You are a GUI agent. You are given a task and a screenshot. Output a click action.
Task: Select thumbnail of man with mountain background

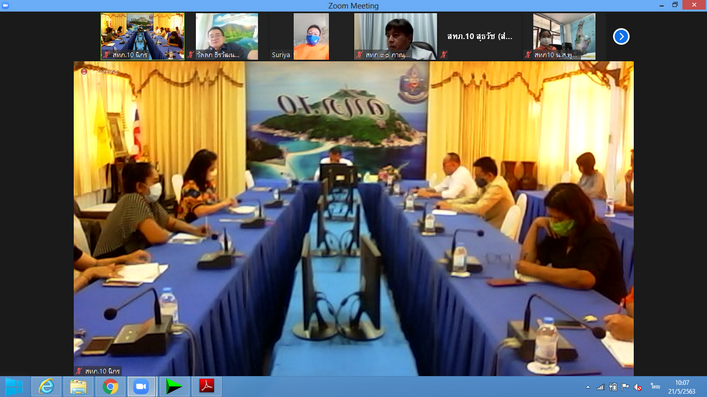coord(227,37)
